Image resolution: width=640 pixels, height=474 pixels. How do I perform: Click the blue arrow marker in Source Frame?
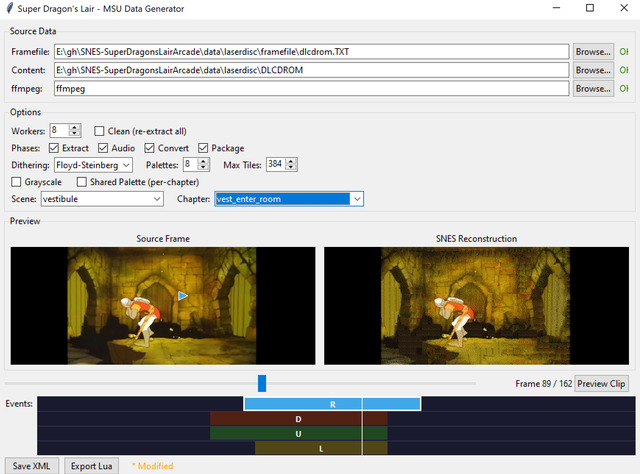click(182, 295)
